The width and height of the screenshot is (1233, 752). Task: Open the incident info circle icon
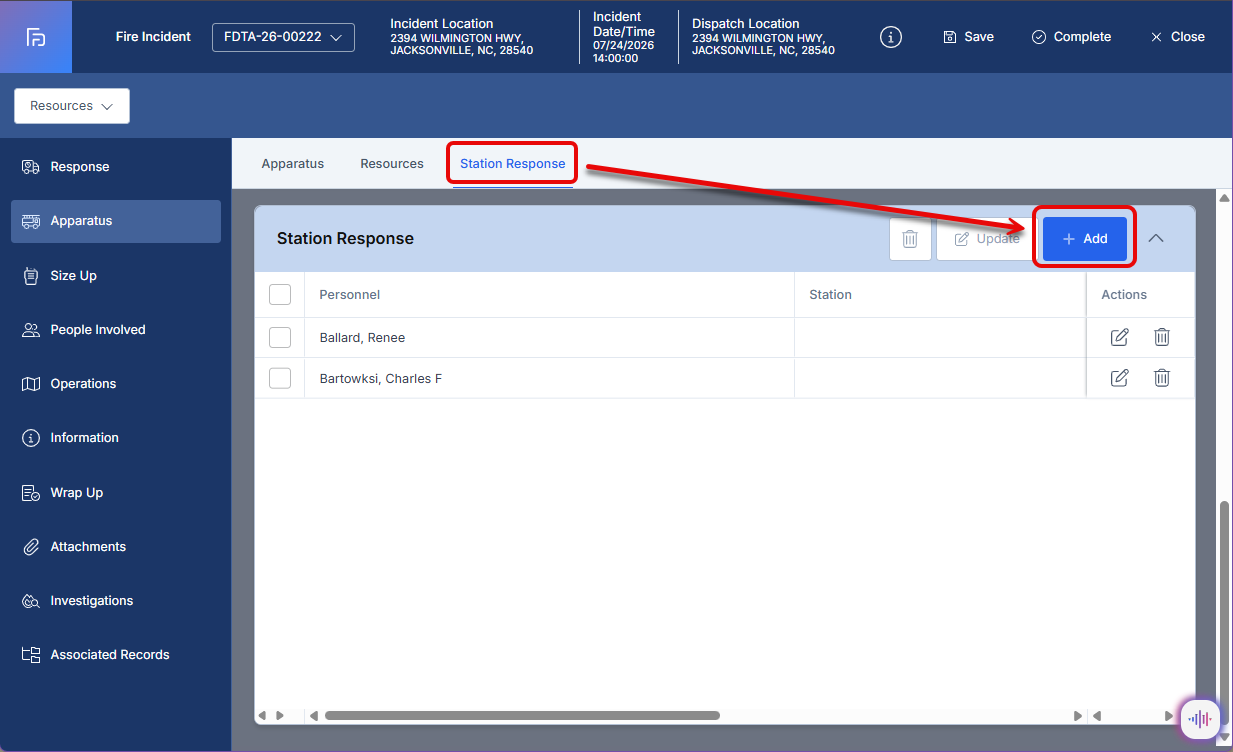[891, 37]
